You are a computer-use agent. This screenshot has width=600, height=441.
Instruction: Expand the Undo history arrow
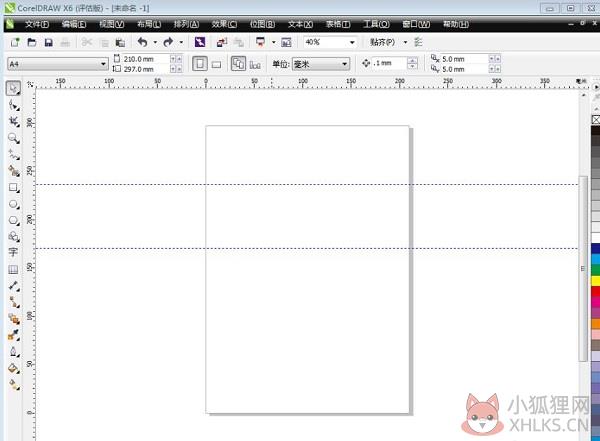coord(155,42)
